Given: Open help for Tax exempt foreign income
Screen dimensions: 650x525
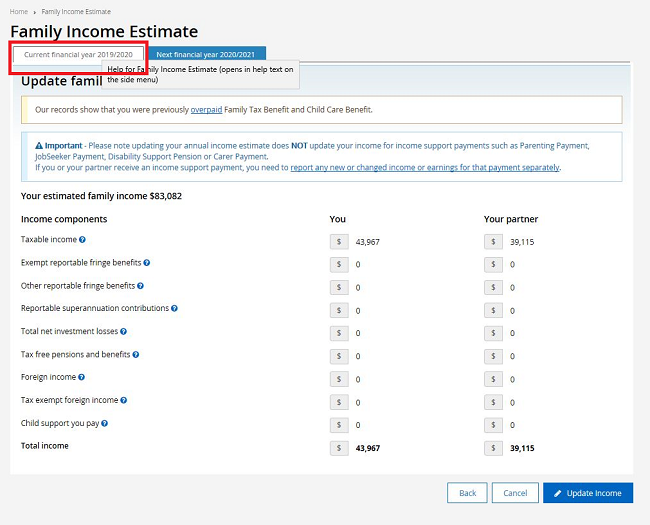Looking at the screenshot, I should (124, 401).
